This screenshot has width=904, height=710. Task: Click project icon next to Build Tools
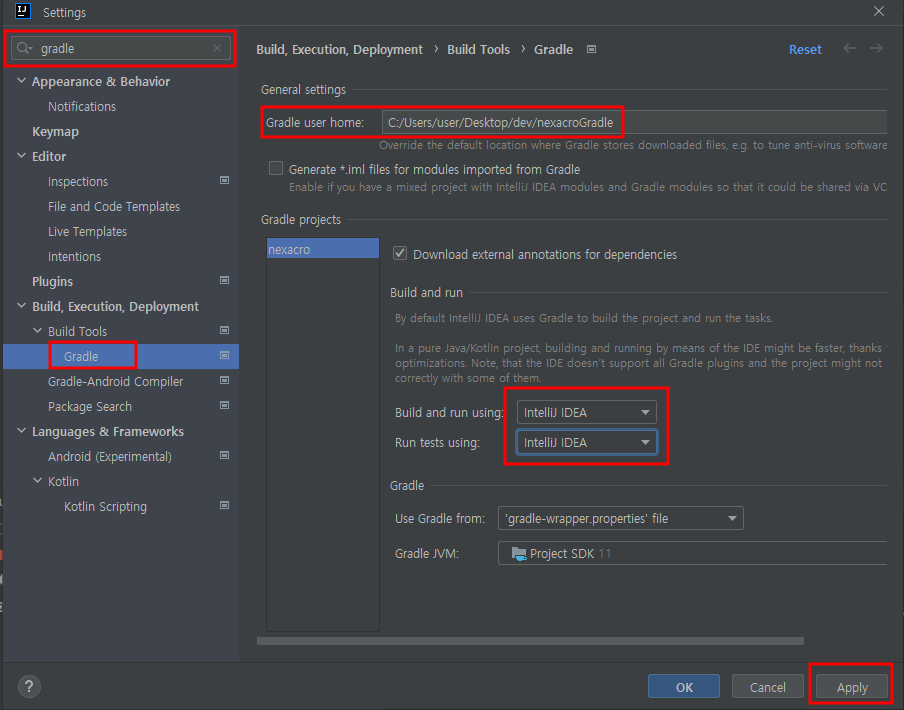pyautogui.click(x=225, y=330)
